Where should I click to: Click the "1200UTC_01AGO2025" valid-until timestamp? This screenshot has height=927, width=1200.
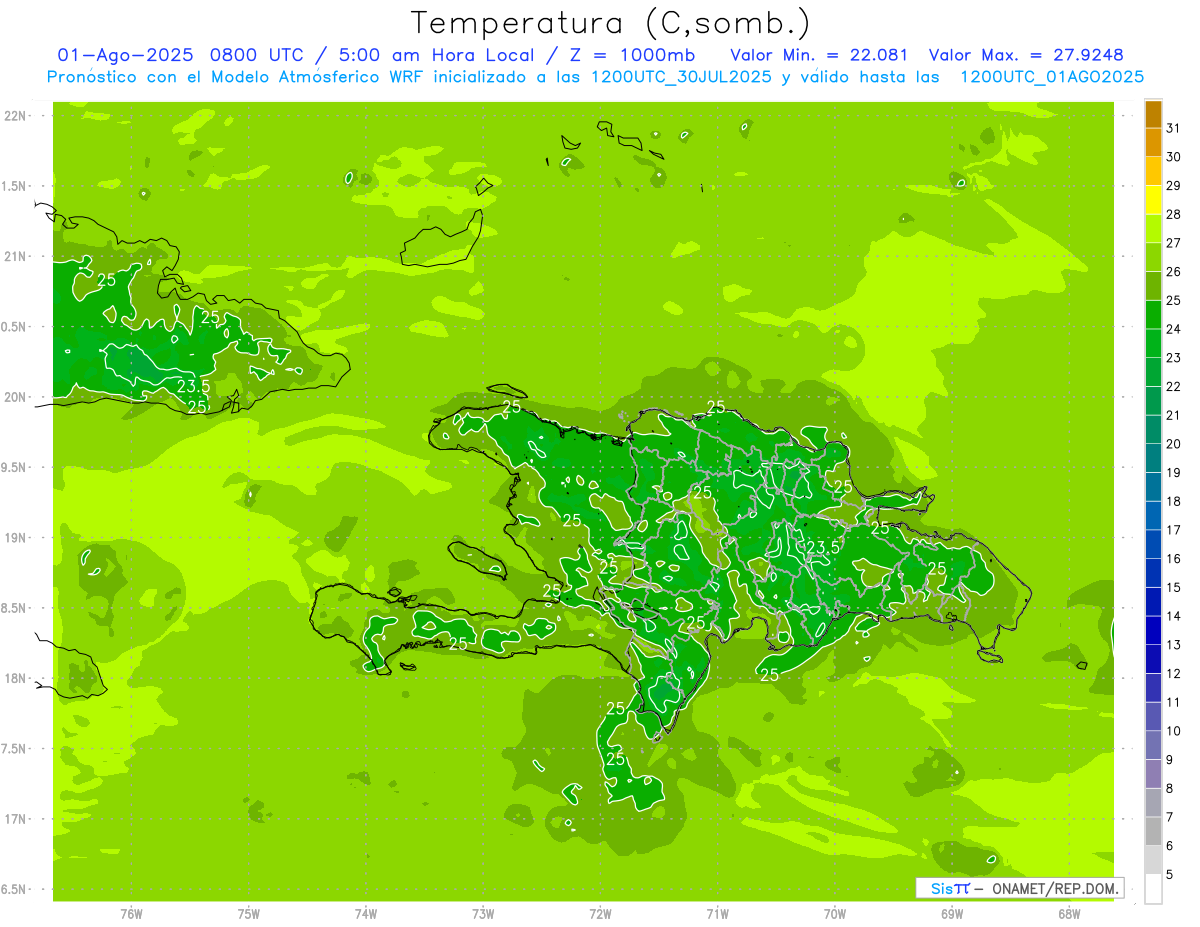point(1052,77)
